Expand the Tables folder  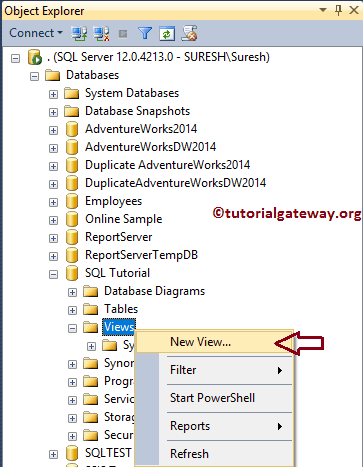click(x=72, y=311)
